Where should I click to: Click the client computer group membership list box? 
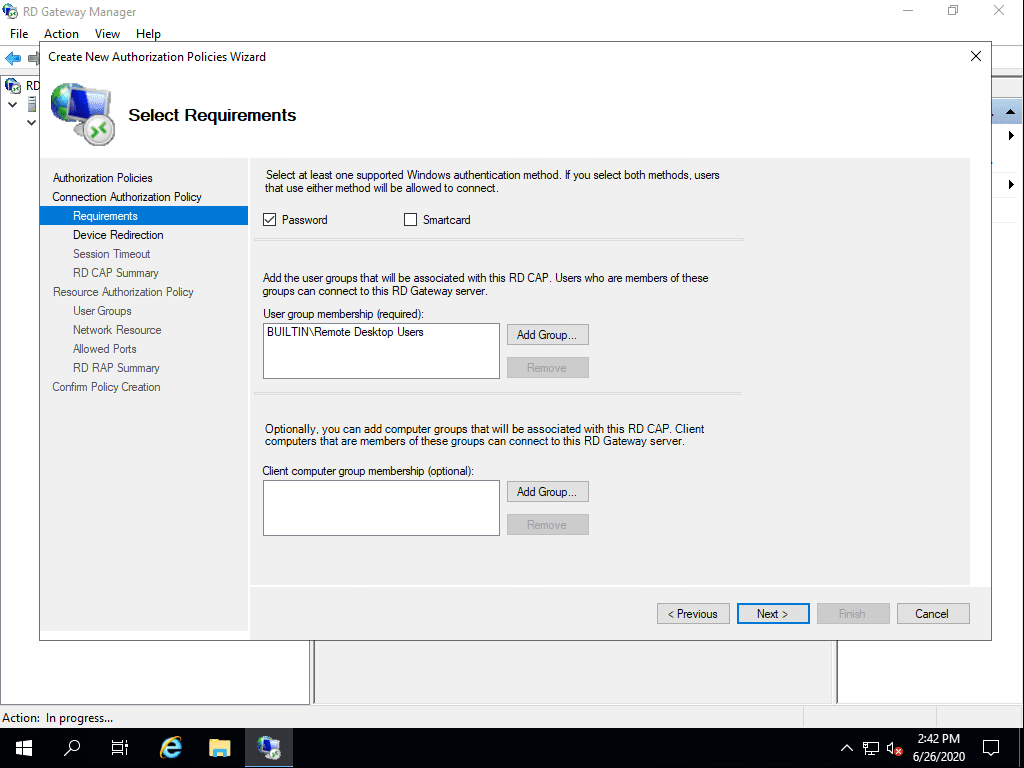[x=381, y=508]
